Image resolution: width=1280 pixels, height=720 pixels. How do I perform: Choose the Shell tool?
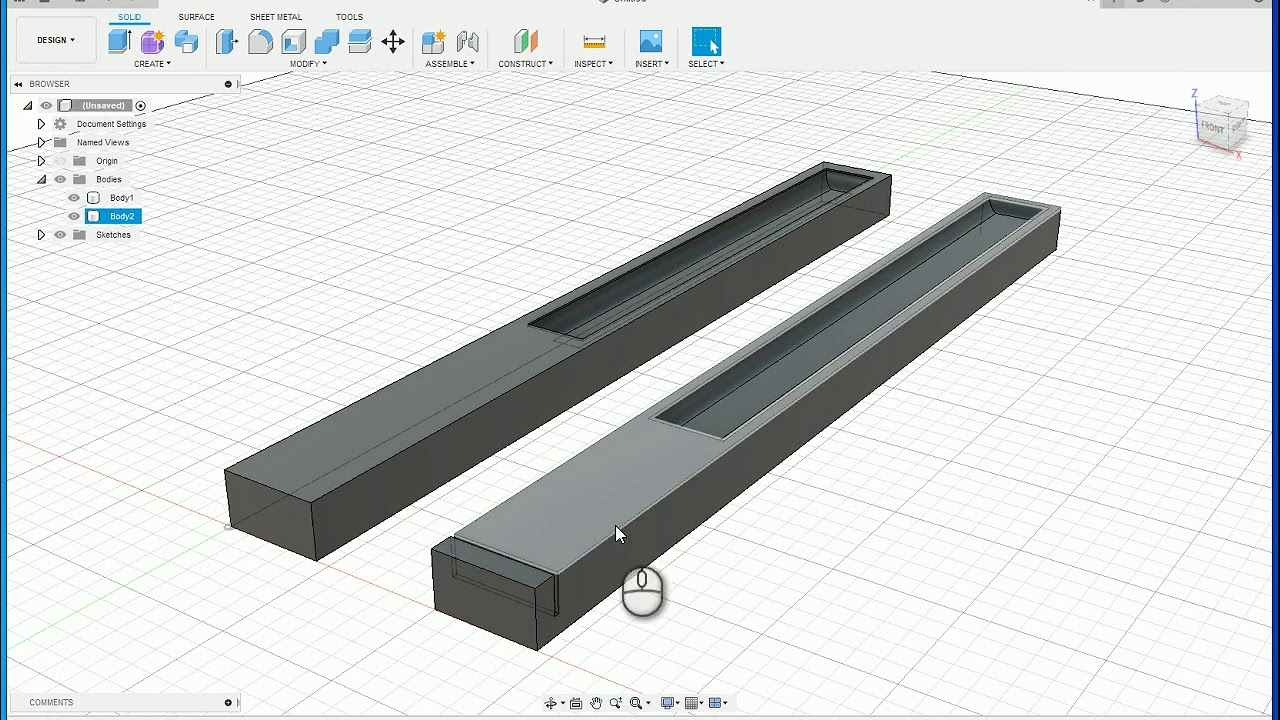pyautogui.click(x=293, y=41)
